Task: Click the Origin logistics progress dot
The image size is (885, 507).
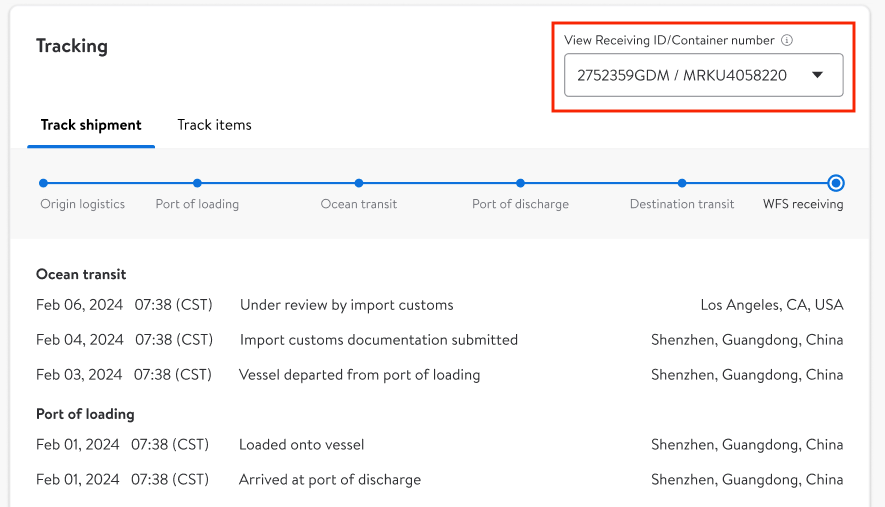Action: tap(43, 183)
